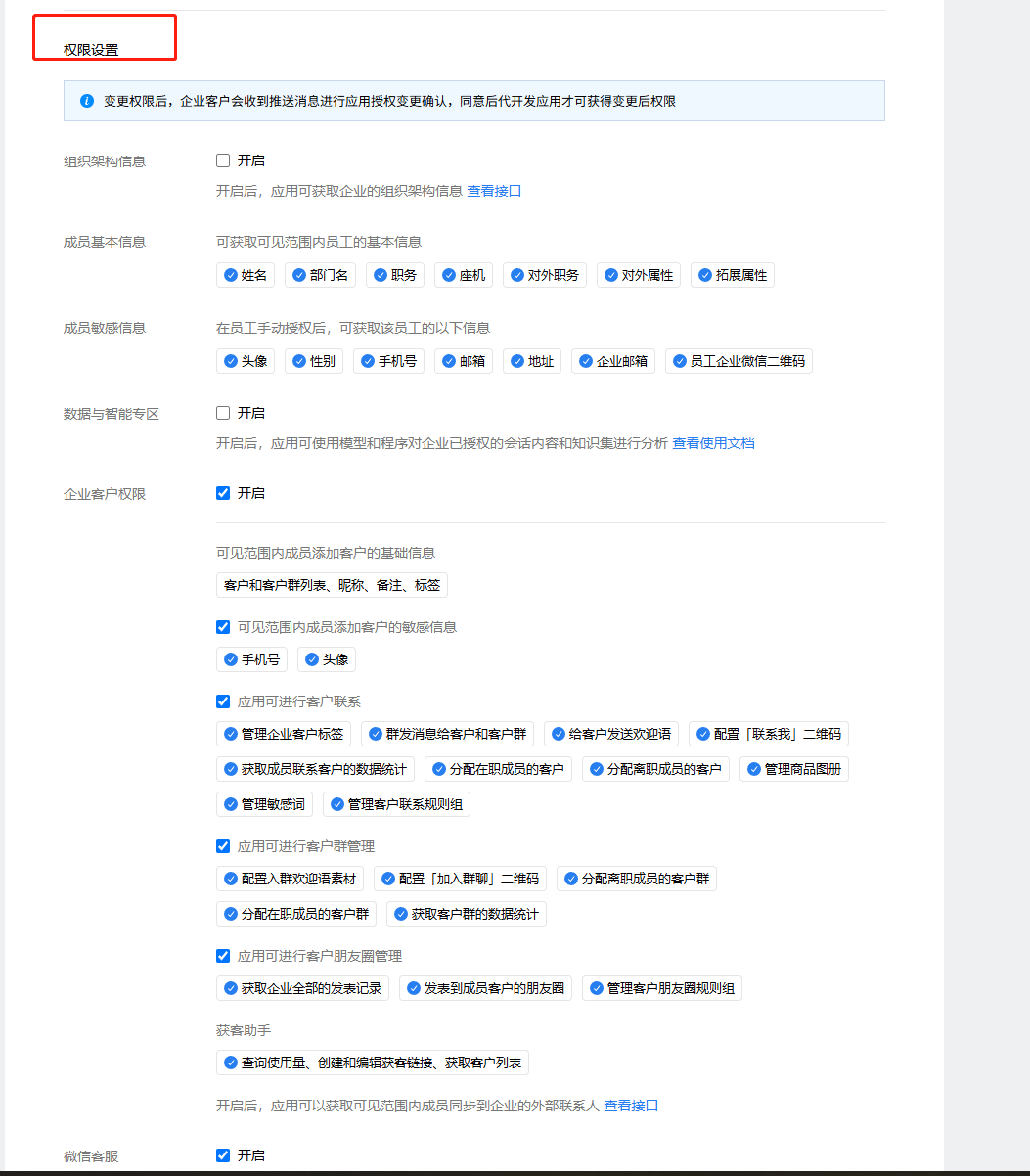Toggle the 分配离职成员的客户 check icon
The image size is (1030, 1176).
point(597,769)
